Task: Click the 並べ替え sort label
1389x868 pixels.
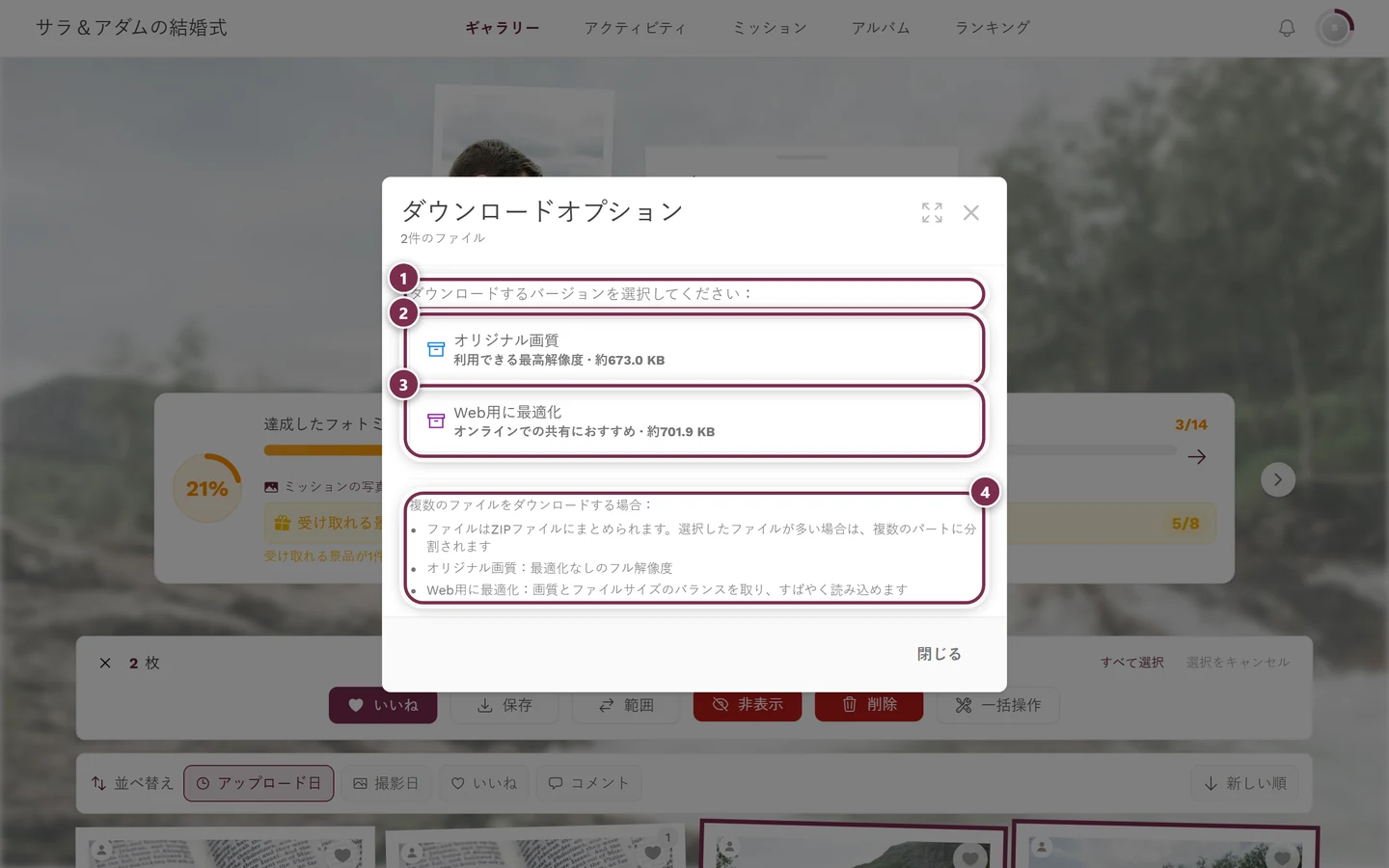Action: [132, 783]
